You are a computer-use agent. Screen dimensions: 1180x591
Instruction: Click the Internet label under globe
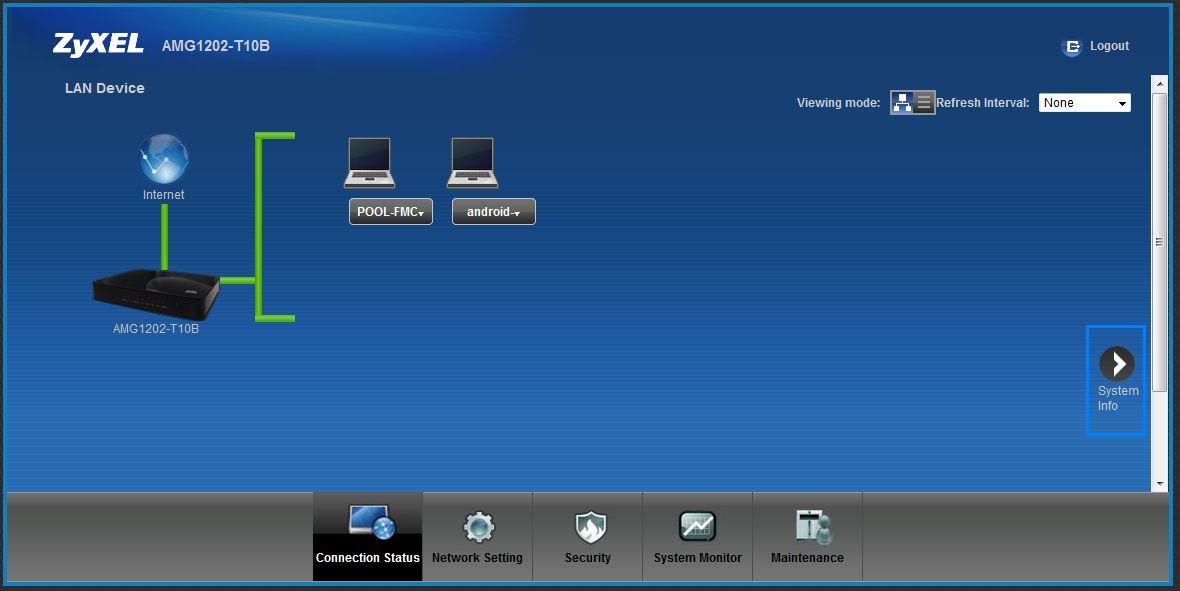163,194
